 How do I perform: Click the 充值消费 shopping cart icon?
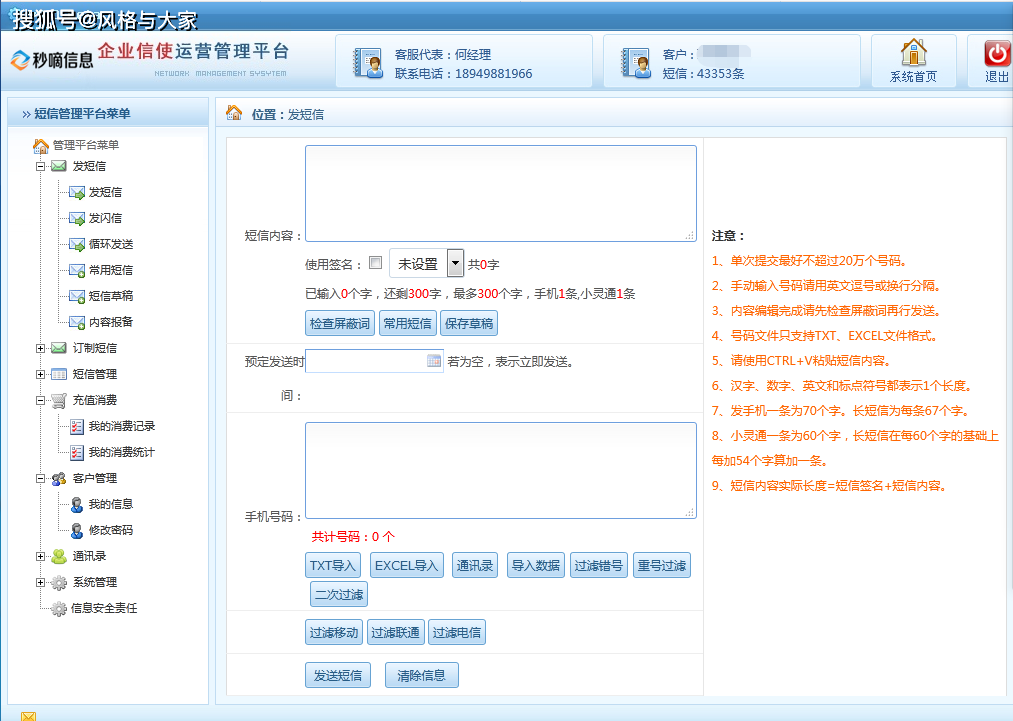[59, 401]
